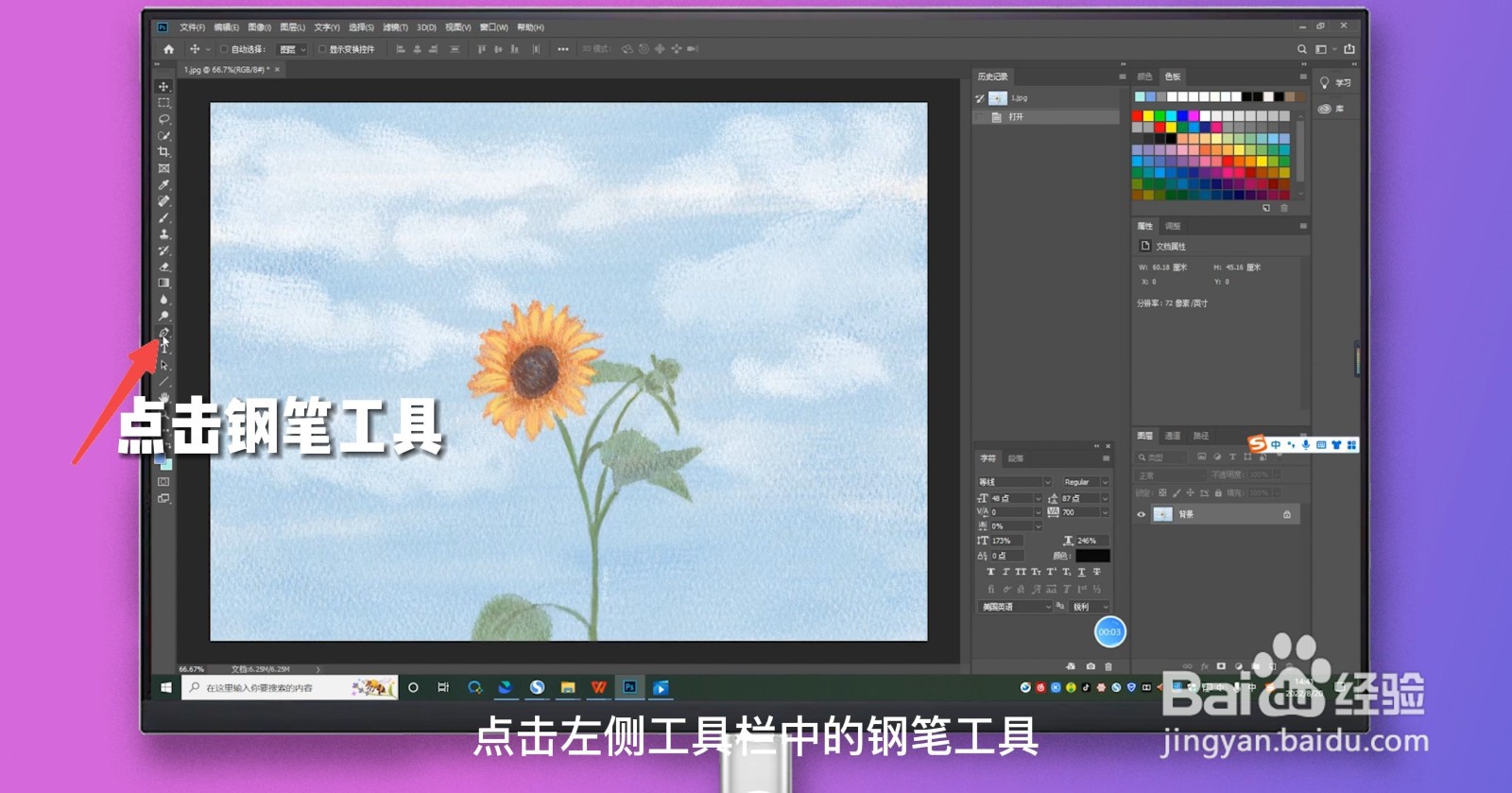The width and height of the screenshot is (1512, 793).
Task: Open the 学习 (Learn) panel button
Action: coord(1335,83)
